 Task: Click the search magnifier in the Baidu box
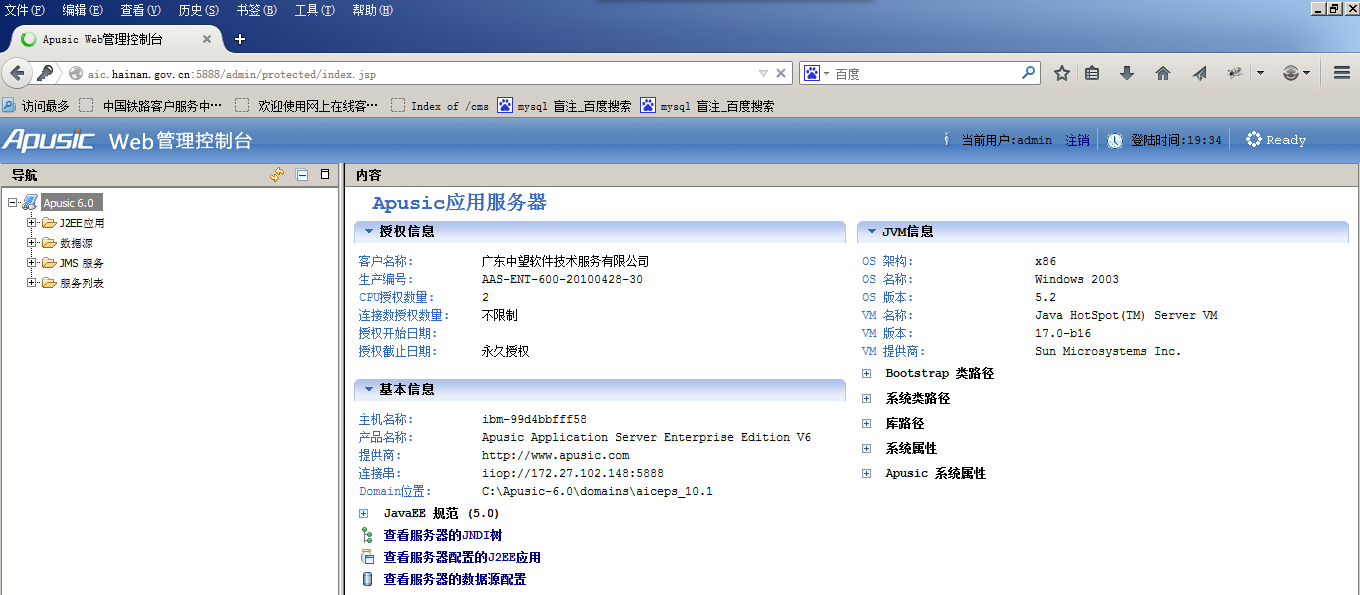(1028, 73)
